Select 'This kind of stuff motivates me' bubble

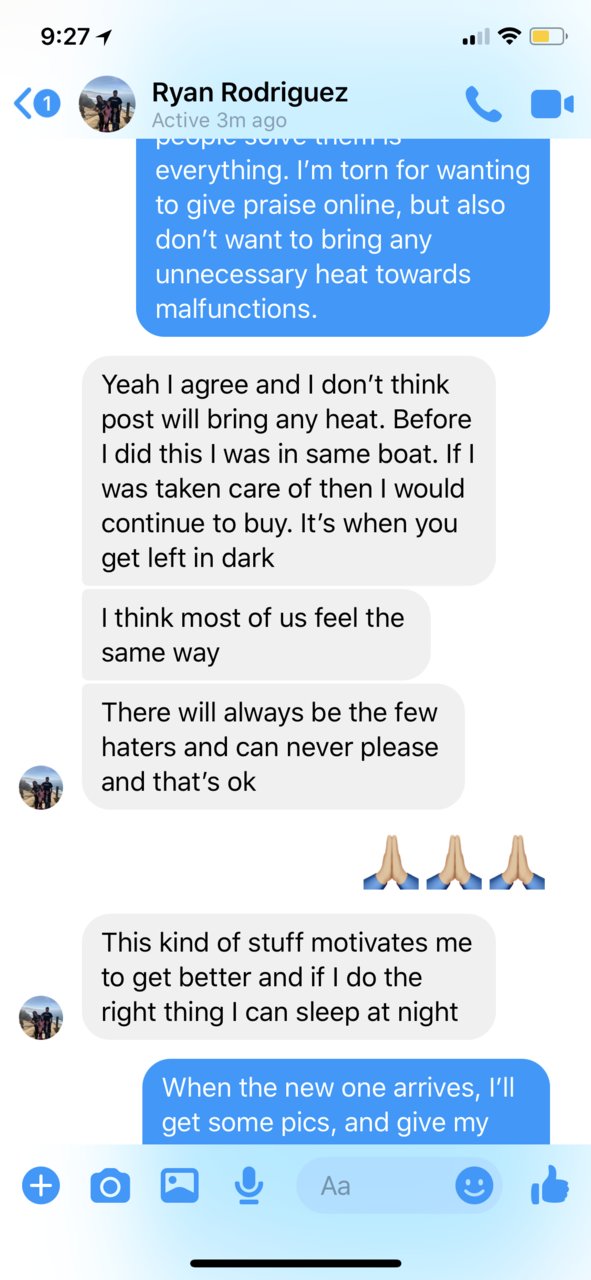click(x=288, y=977)
